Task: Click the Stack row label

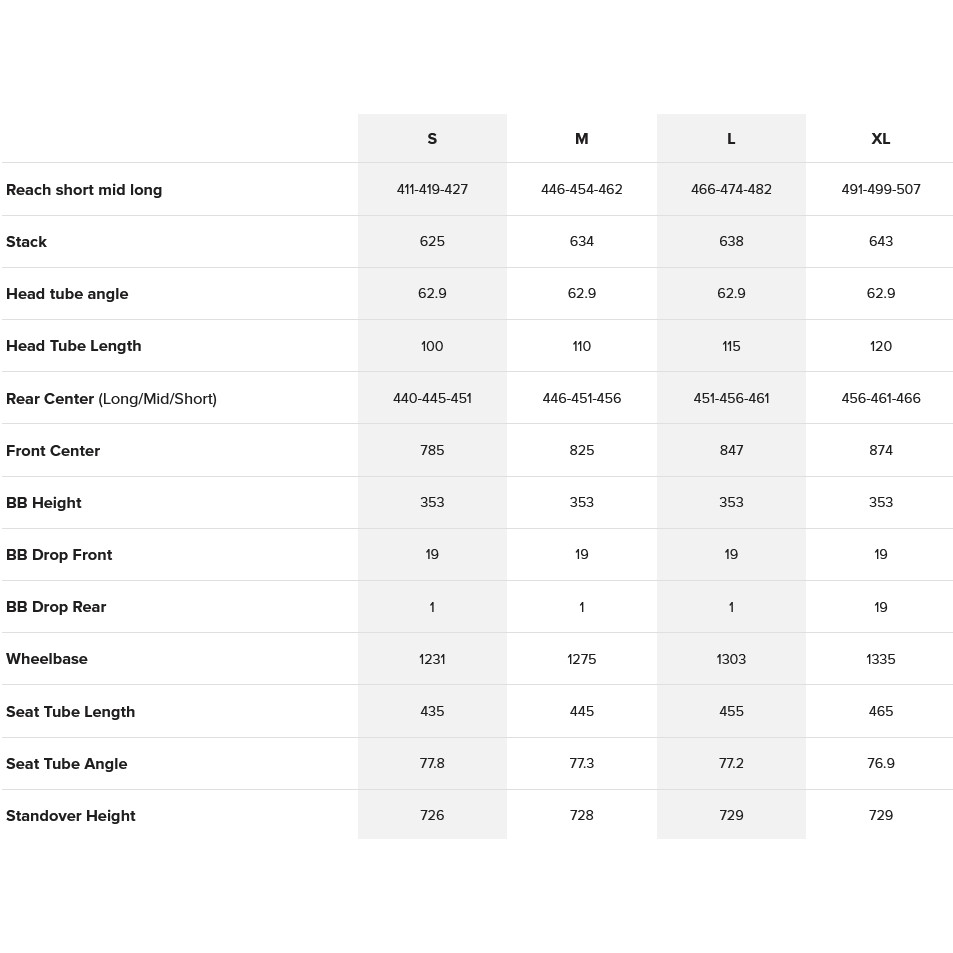Action: [x=26, y=241]
